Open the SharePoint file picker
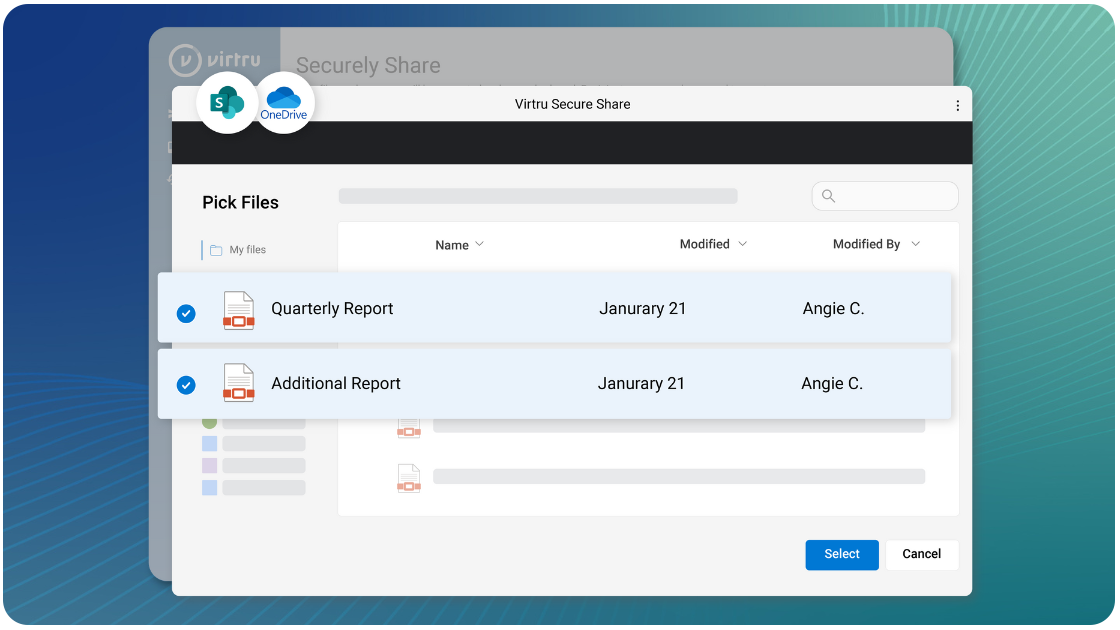1120x630 pixels. (x=227, y=102)
